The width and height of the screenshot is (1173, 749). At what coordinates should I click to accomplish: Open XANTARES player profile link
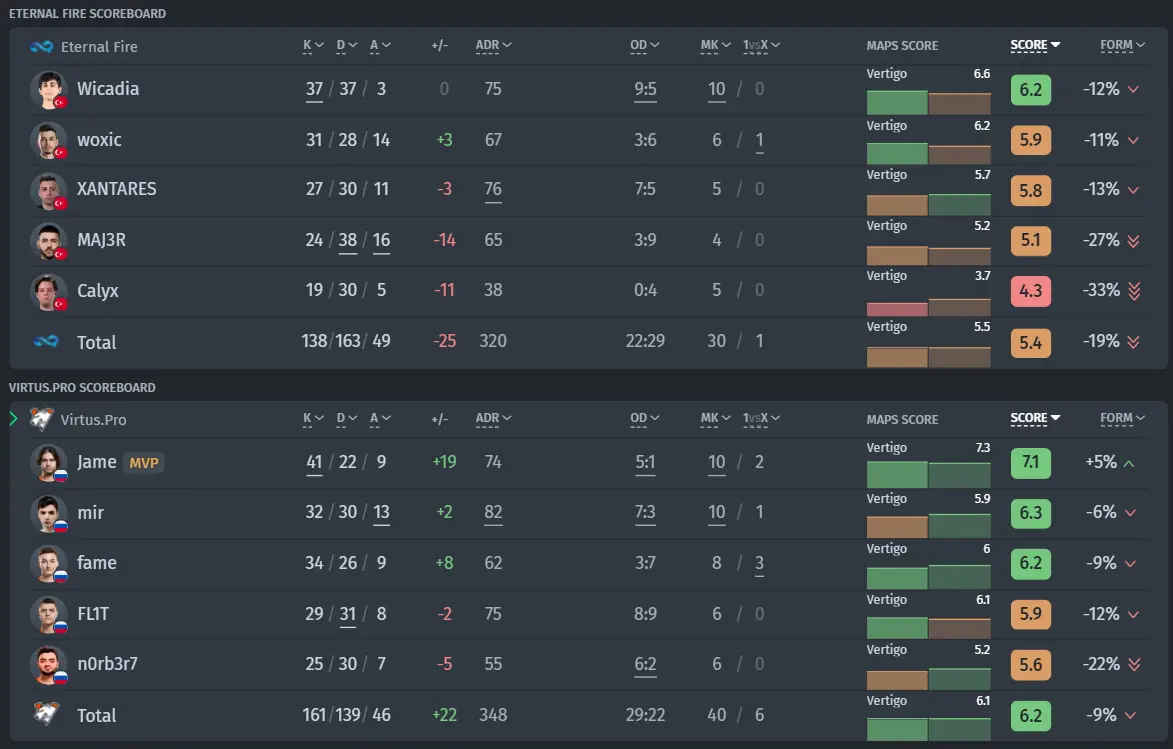pos(117,189)
